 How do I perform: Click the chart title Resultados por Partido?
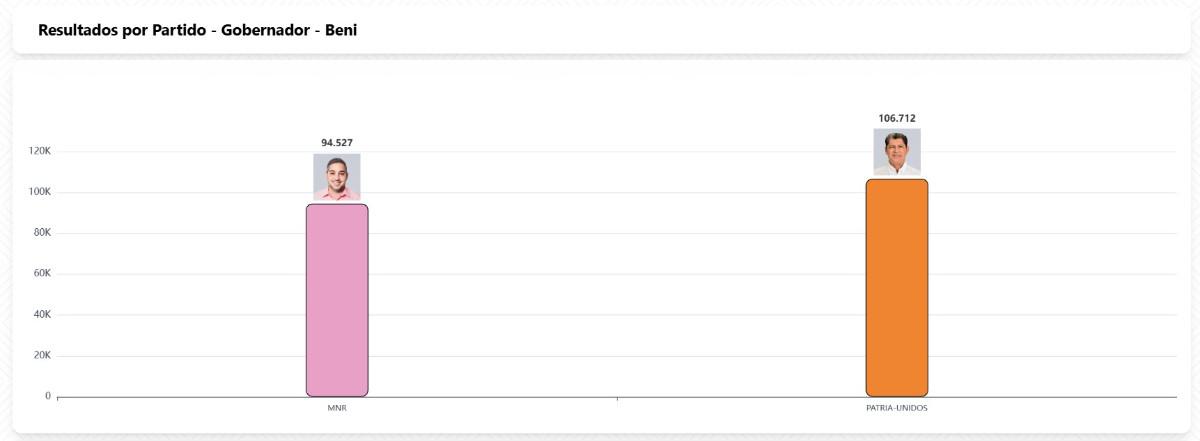(x=198, y=31)
